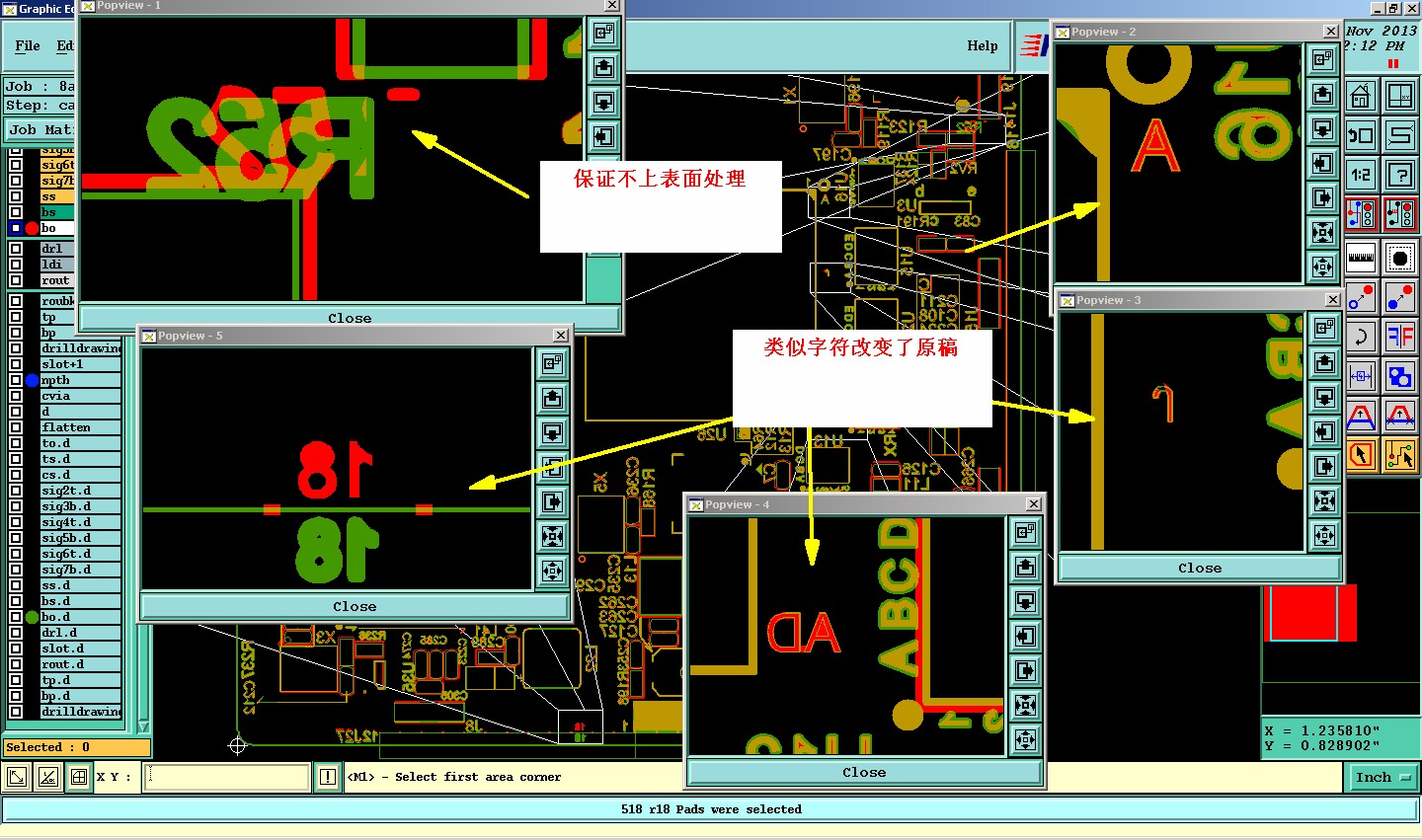This screenshot has width=1422, height=840.
Task: Click the exclamation mark button
Action: (x=328, y=777)
